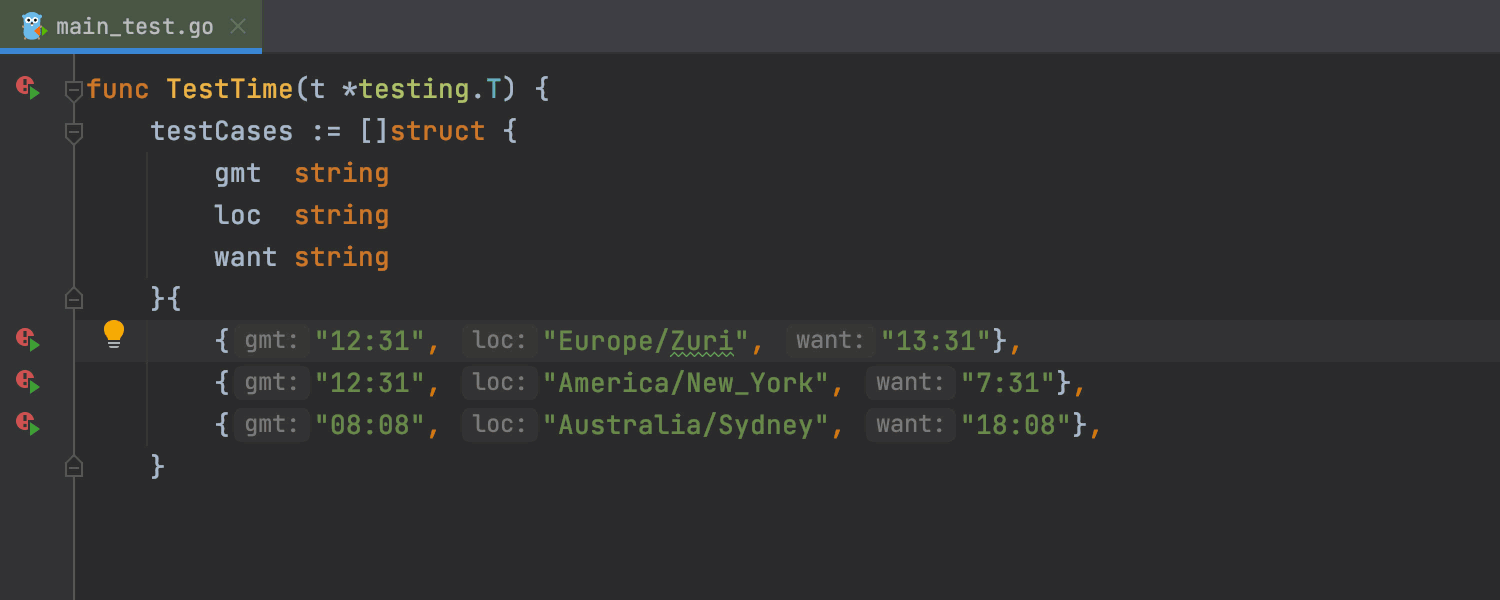Click the misspelled "Europe/Zuri" string
The width and height of the screenshot is (1500, 600).
click(646, 341)
